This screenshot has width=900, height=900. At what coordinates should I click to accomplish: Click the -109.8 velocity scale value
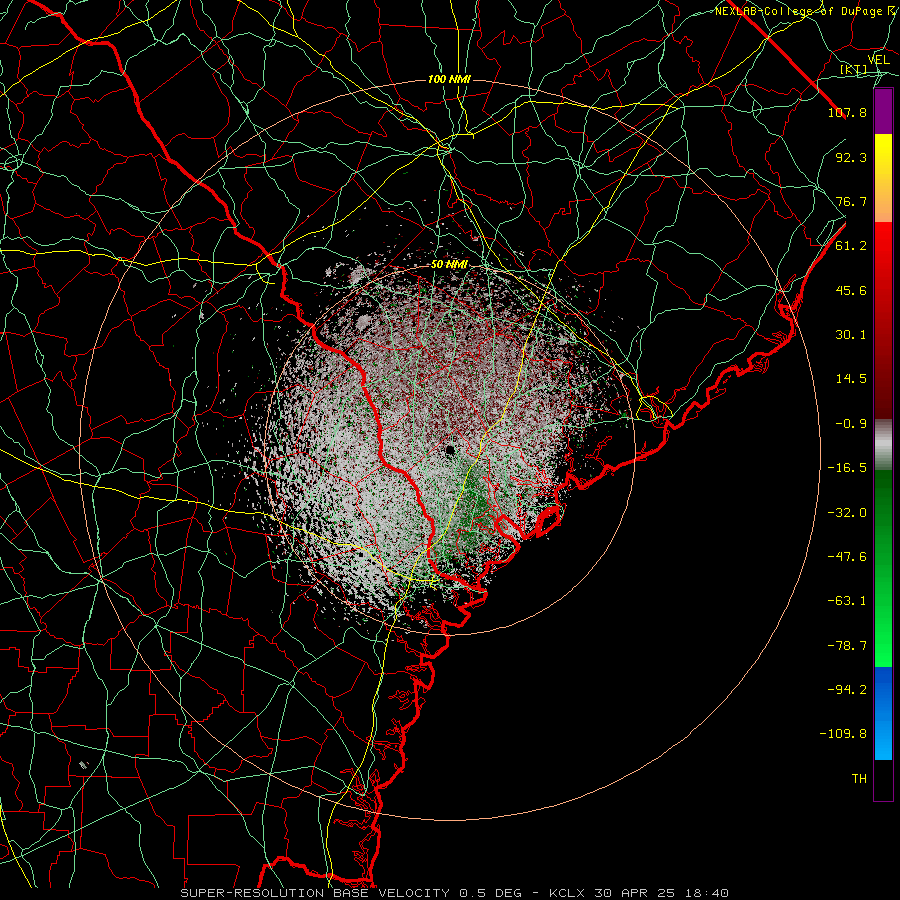843,734
